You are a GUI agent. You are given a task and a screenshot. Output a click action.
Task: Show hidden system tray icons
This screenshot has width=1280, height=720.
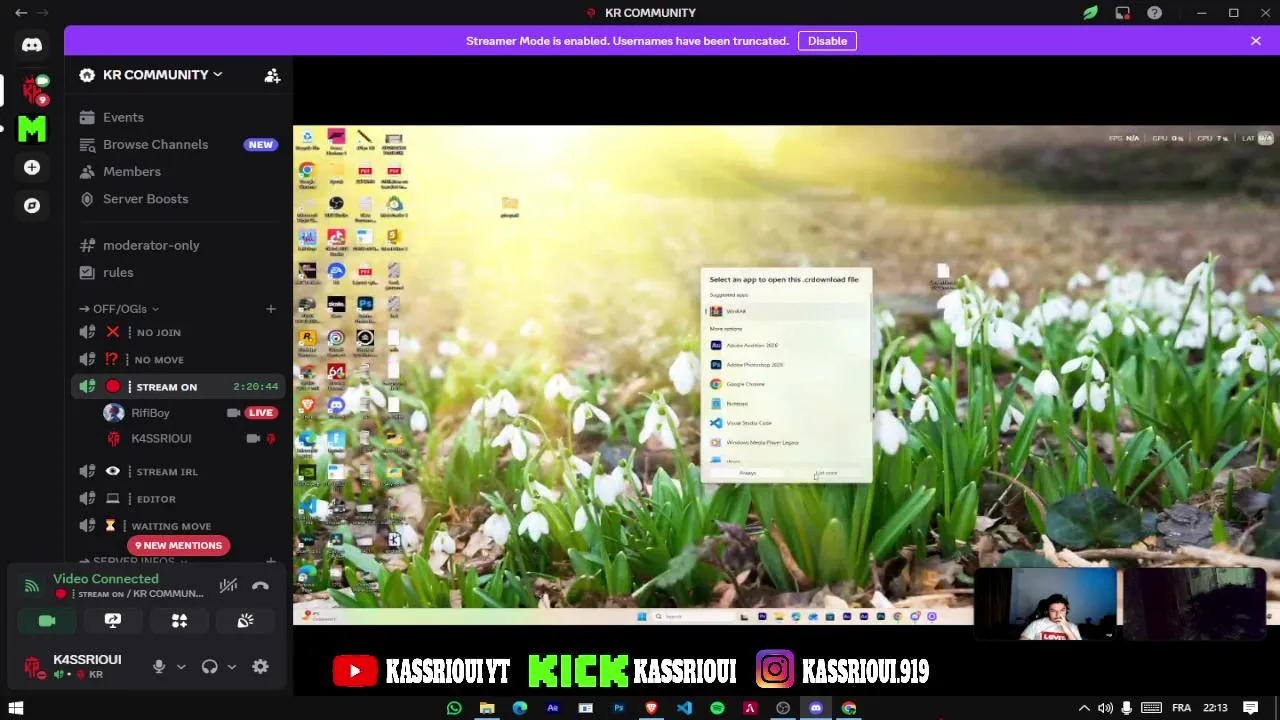[1084, 708]
